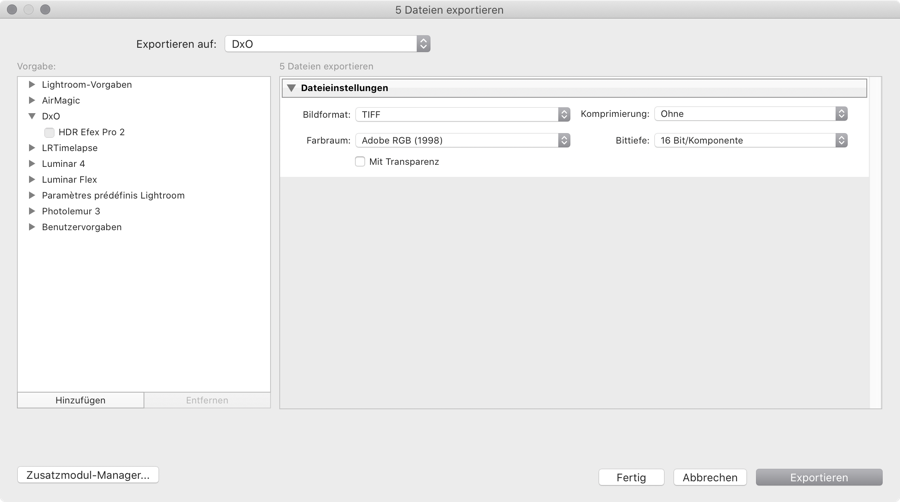Expand the Luminar 4 preset folder
This screenshot has height=502, width=900.
32,164
